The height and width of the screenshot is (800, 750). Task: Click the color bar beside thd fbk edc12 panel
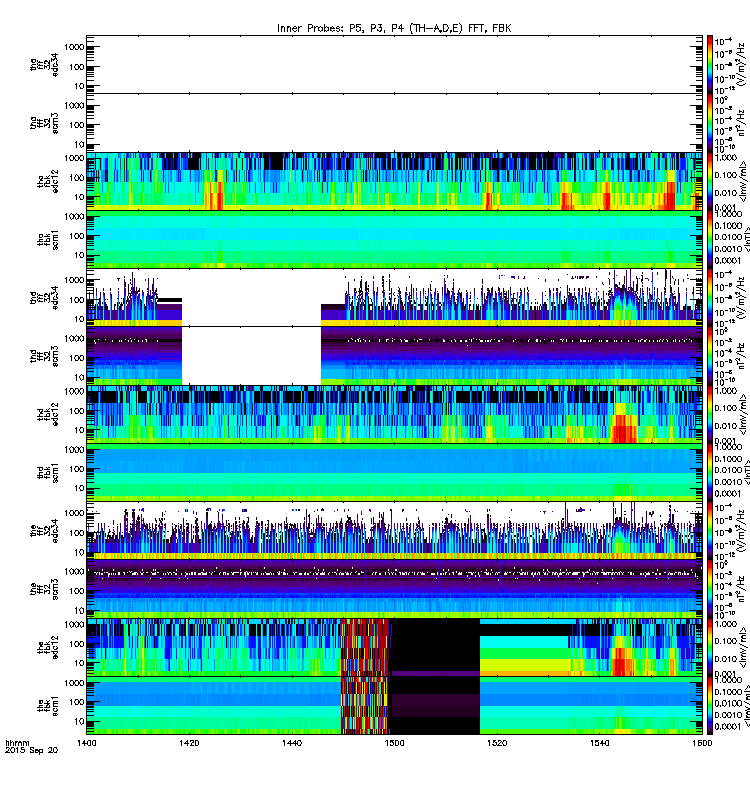click(x=710, y=414)
